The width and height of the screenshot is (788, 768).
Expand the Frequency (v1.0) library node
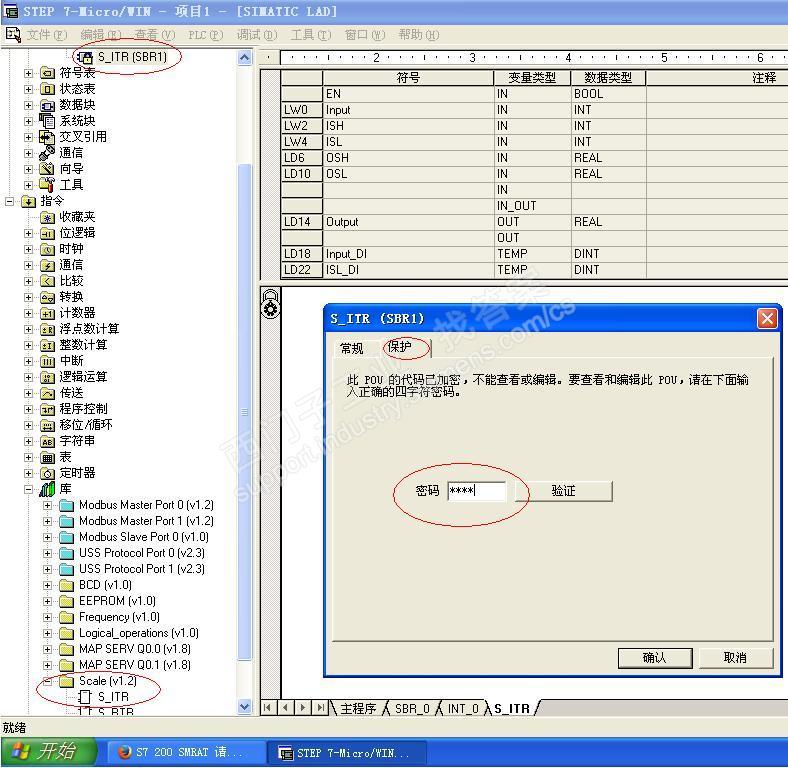[47, 617]
